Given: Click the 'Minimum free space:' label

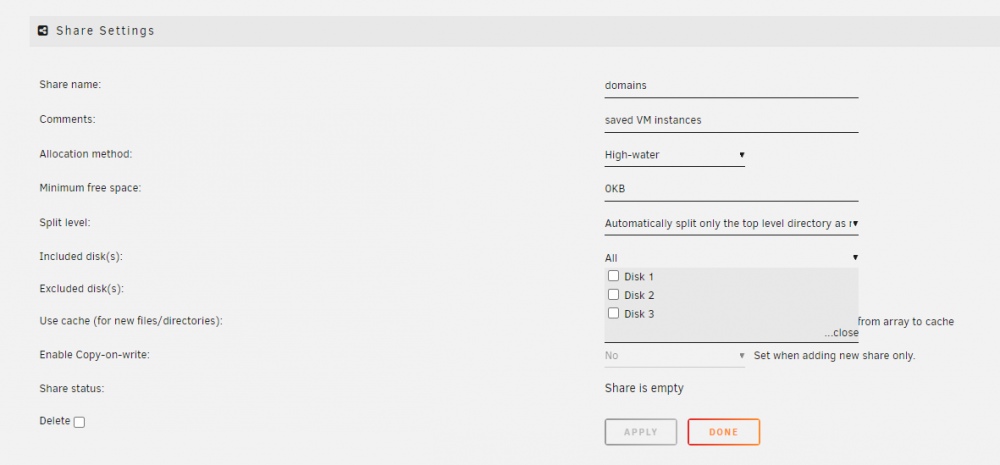Looking at the screenshot, I should pos(90,188).
